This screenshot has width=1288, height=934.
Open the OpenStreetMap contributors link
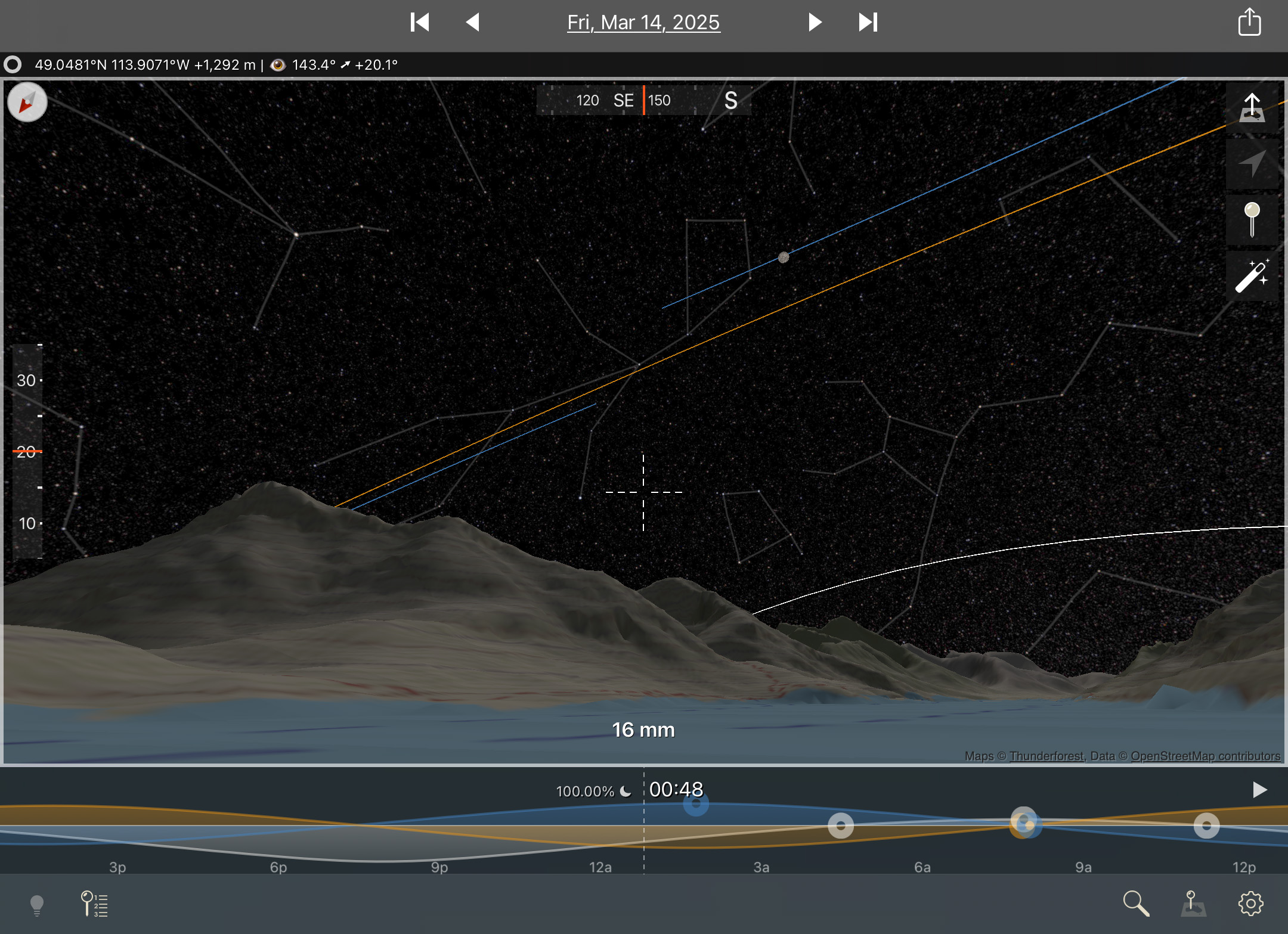click(x=1205, y=756)
